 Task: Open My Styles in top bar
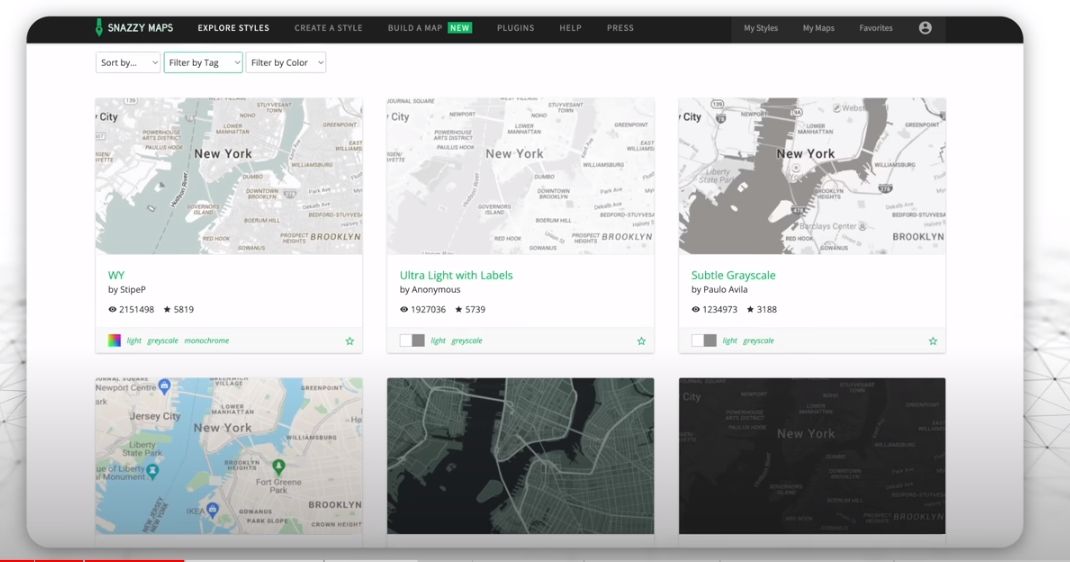coord(760,28)
